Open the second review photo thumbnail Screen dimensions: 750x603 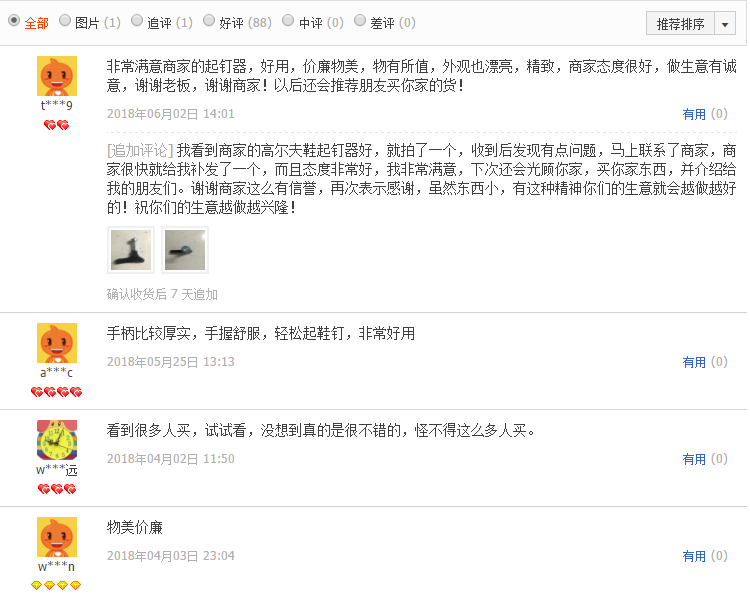(185, 250)
